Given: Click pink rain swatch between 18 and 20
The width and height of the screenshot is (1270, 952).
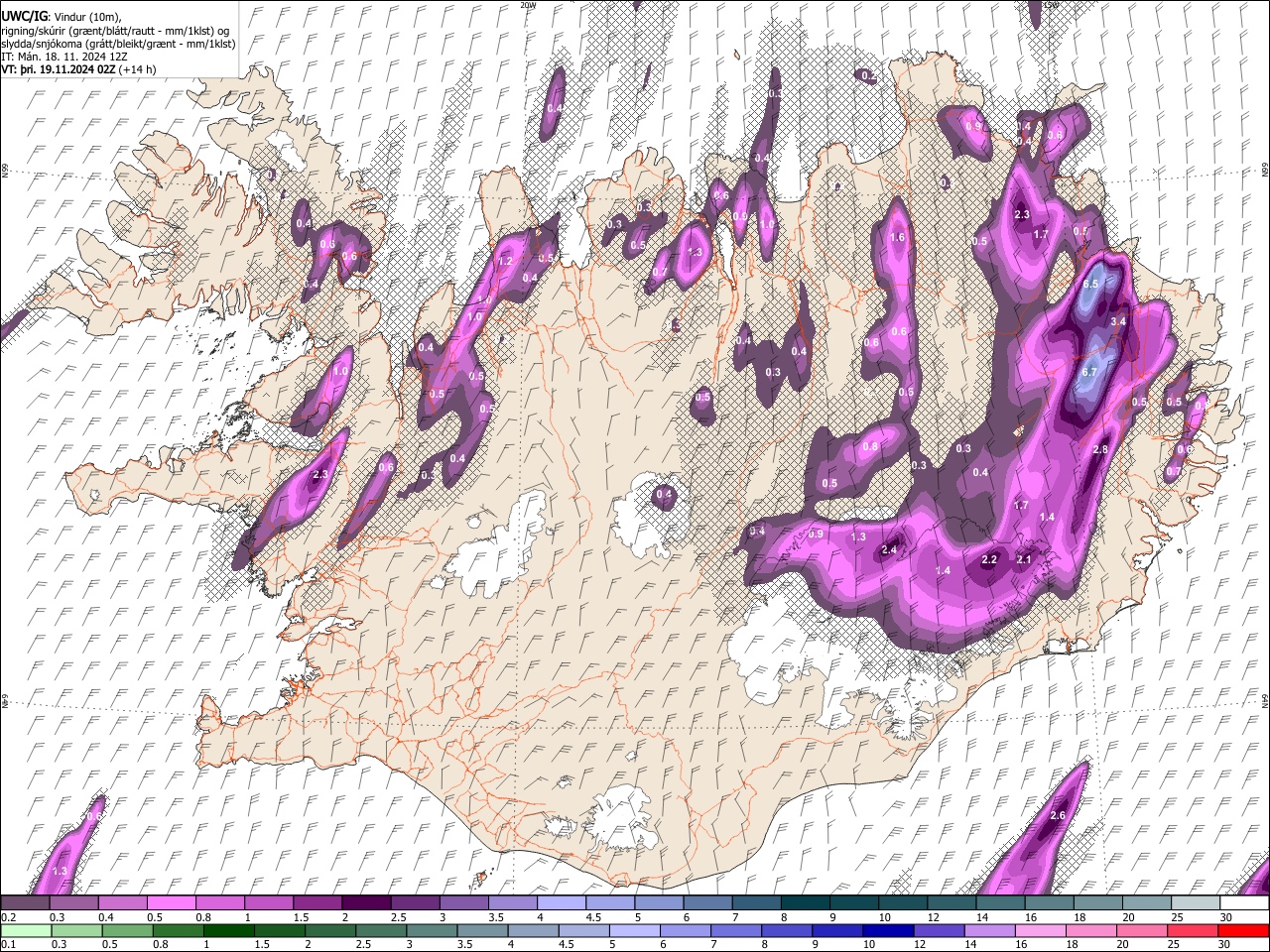Looking at the screenshot, I should (1091, 930).
